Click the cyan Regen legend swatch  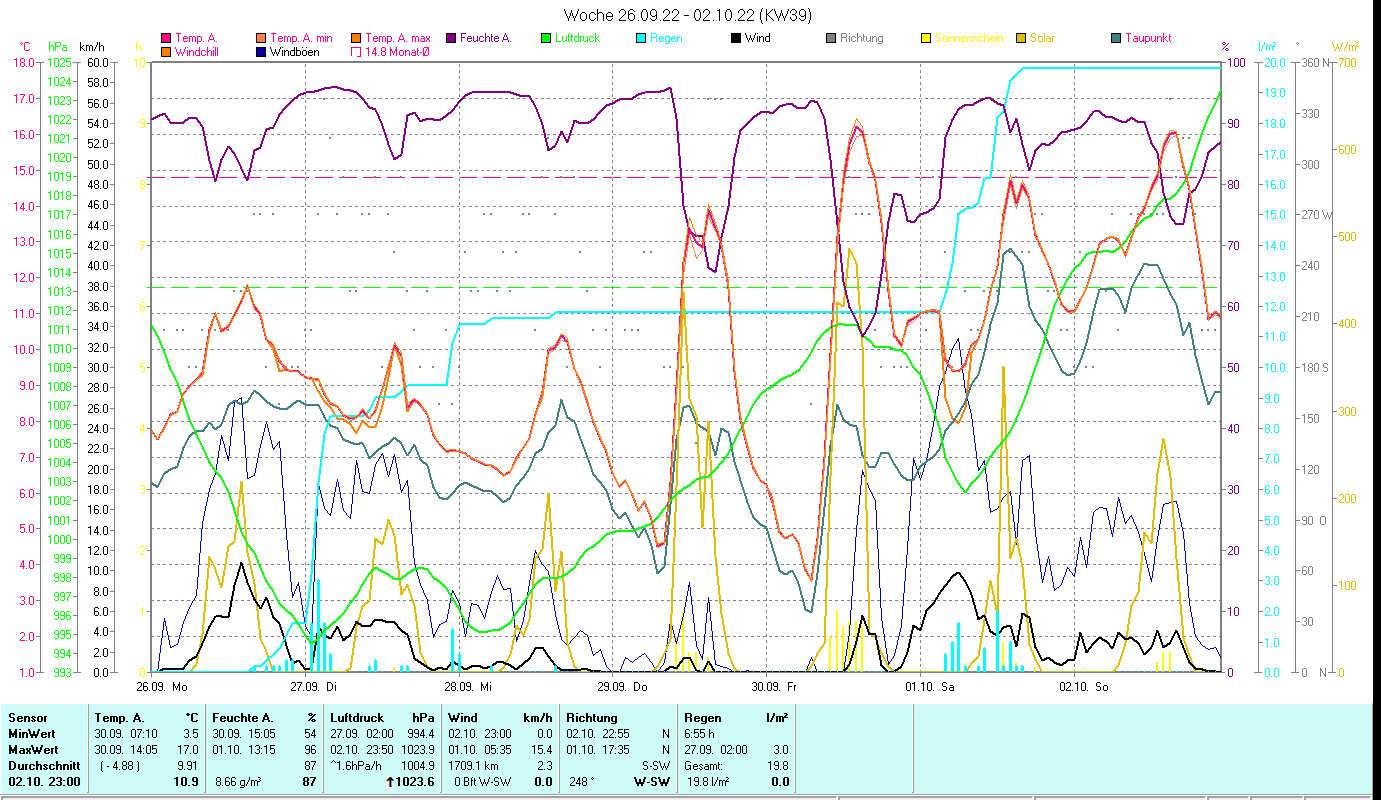pyautogui.click(x=642, y=38)
